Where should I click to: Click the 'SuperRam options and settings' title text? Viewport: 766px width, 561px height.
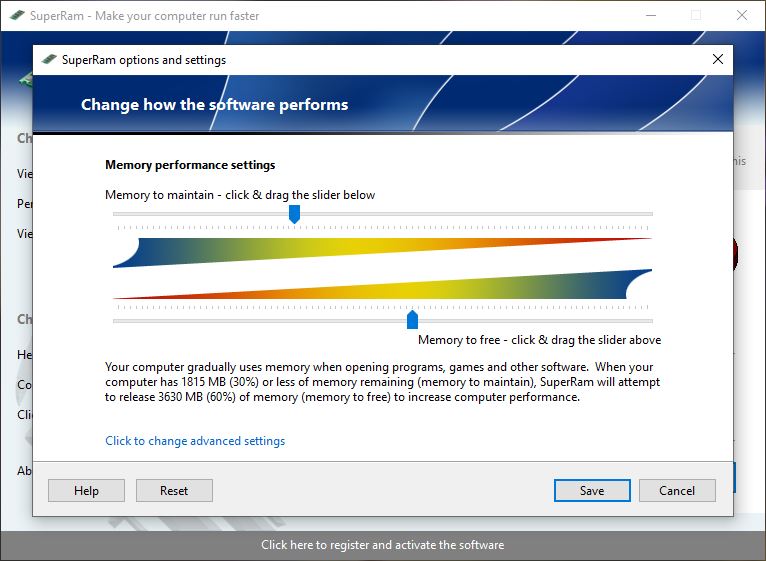pos(144,60)
